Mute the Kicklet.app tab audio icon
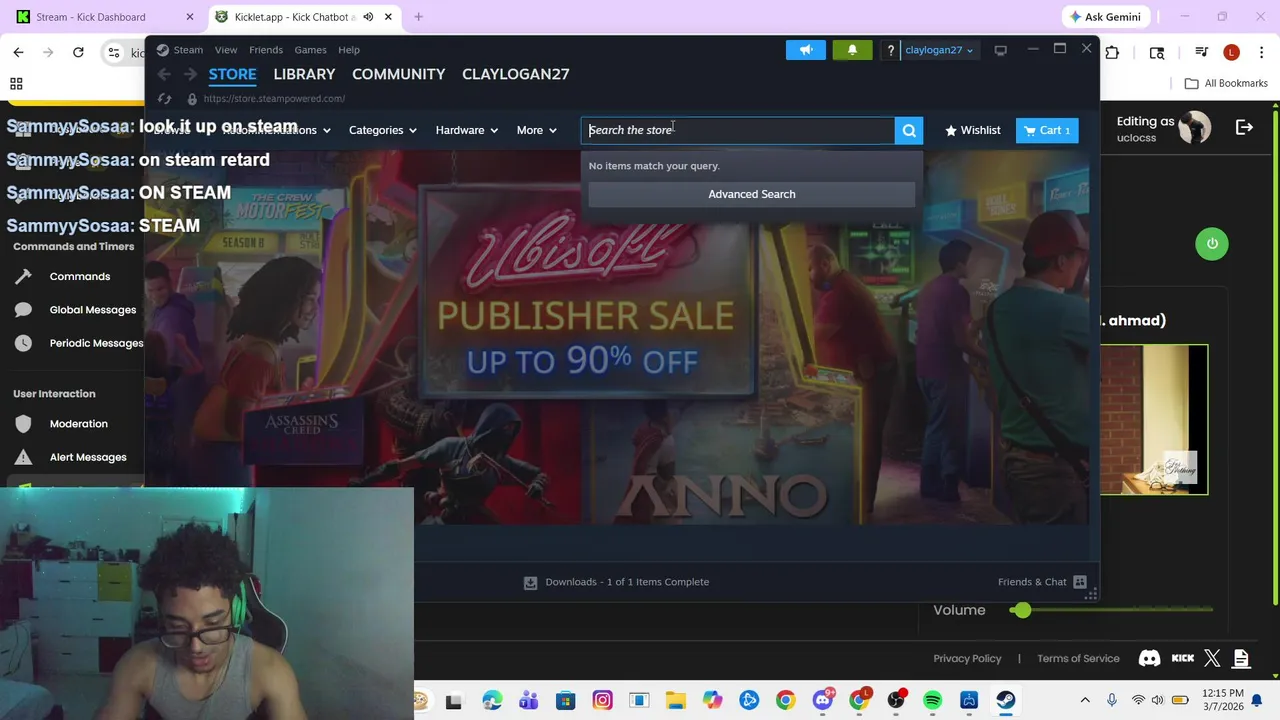This screenshot has width=1280, height=720. tap(368, 17)
